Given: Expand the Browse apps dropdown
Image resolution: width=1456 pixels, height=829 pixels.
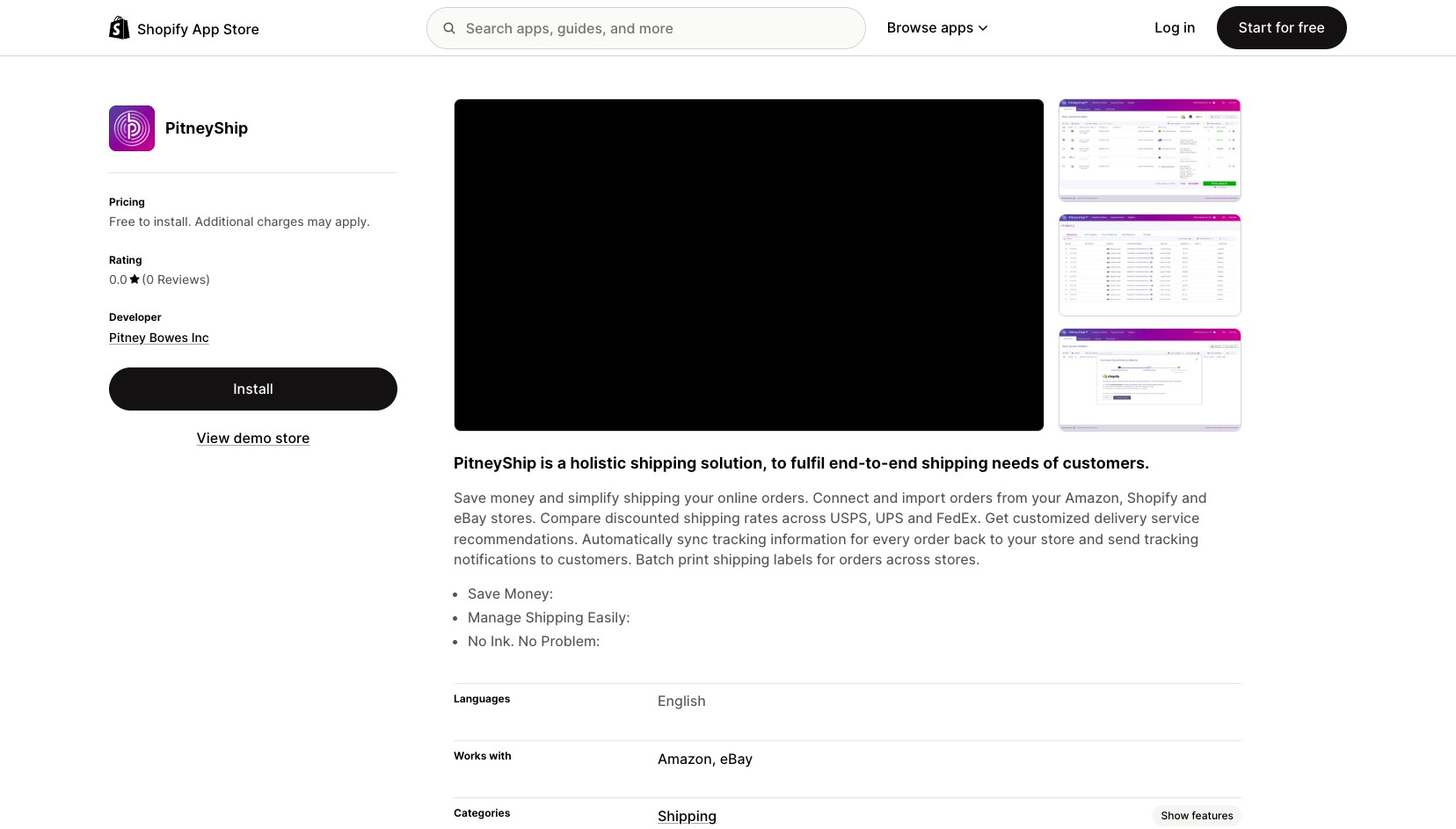Looking at the screenshot, I should [937, 28].
